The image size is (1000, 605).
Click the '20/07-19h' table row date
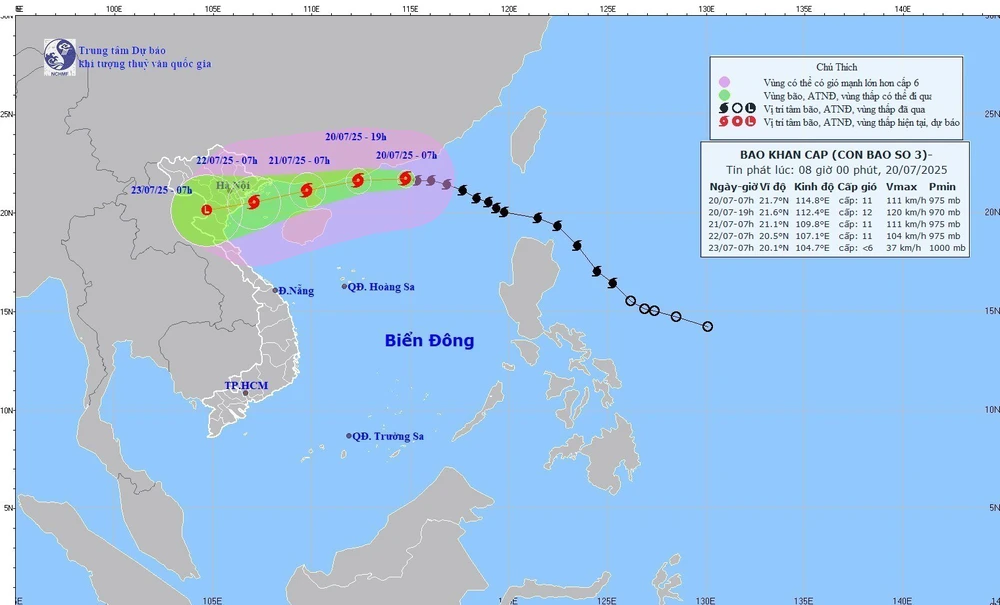732,212
